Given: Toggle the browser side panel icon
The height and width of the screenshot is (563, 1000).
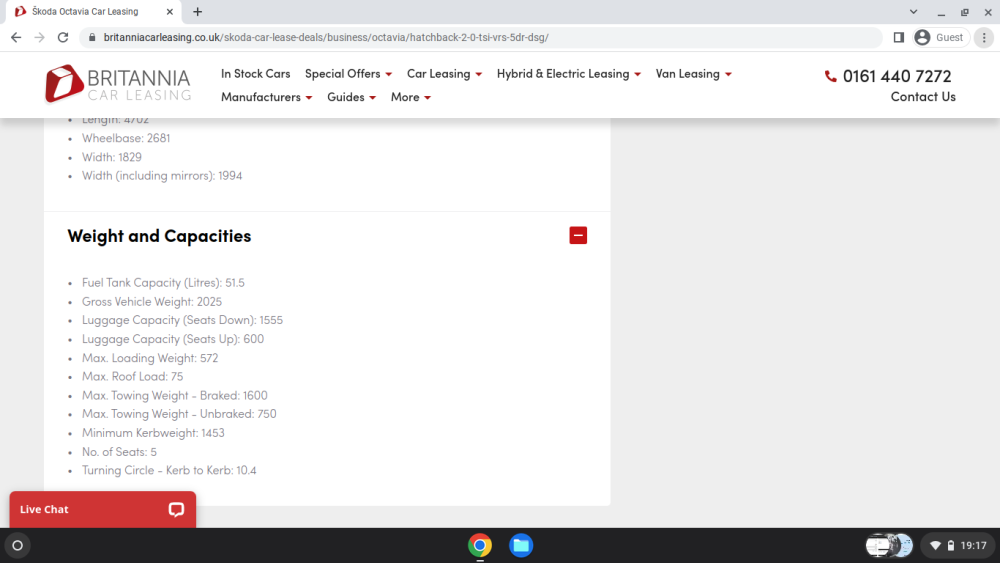Looking at the screenshot, I should pos(899,38).
